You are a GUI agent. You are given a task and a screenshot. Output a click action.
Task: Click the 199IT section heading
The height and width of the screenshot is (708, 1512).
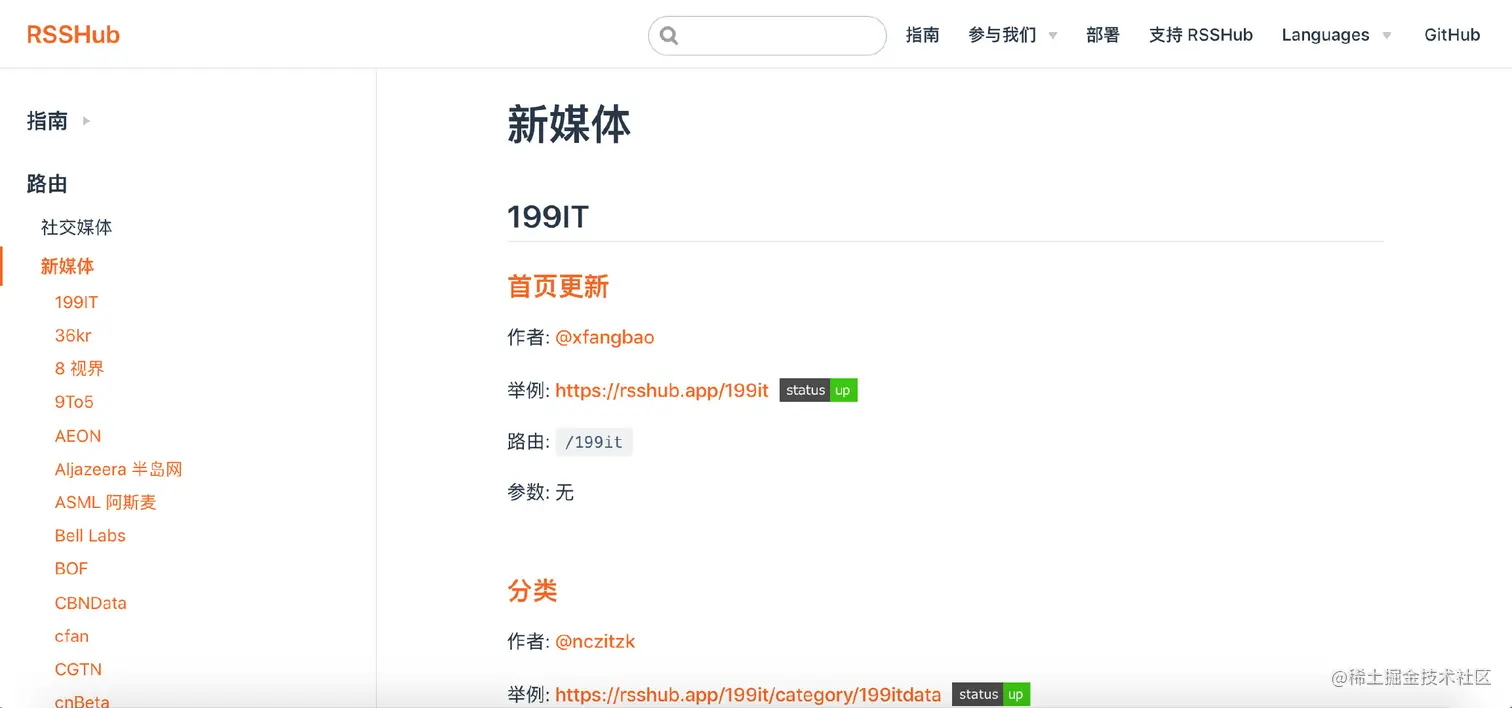pos(548,217)
